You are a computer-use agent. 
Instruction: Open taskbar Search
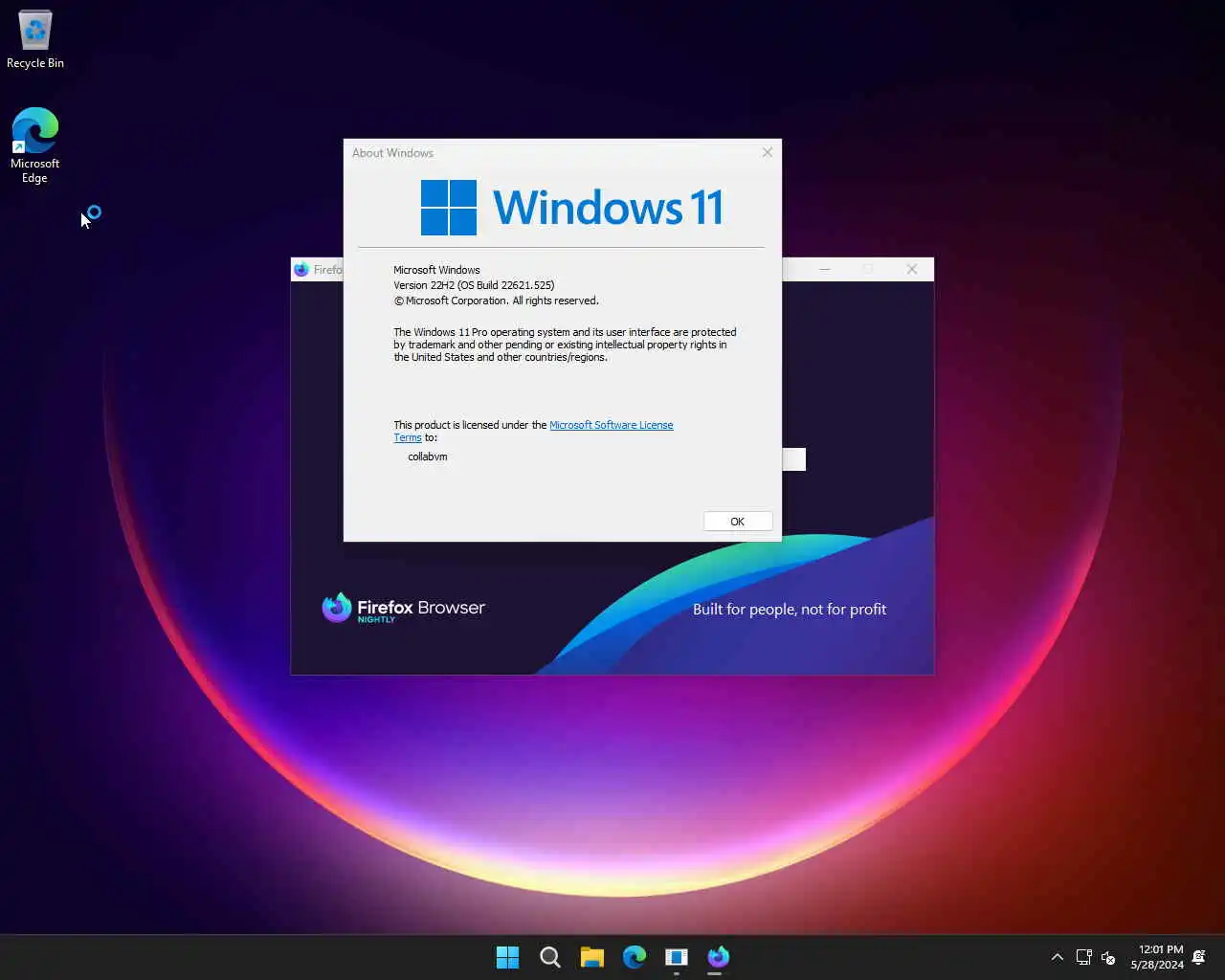(x=549, y=957)
